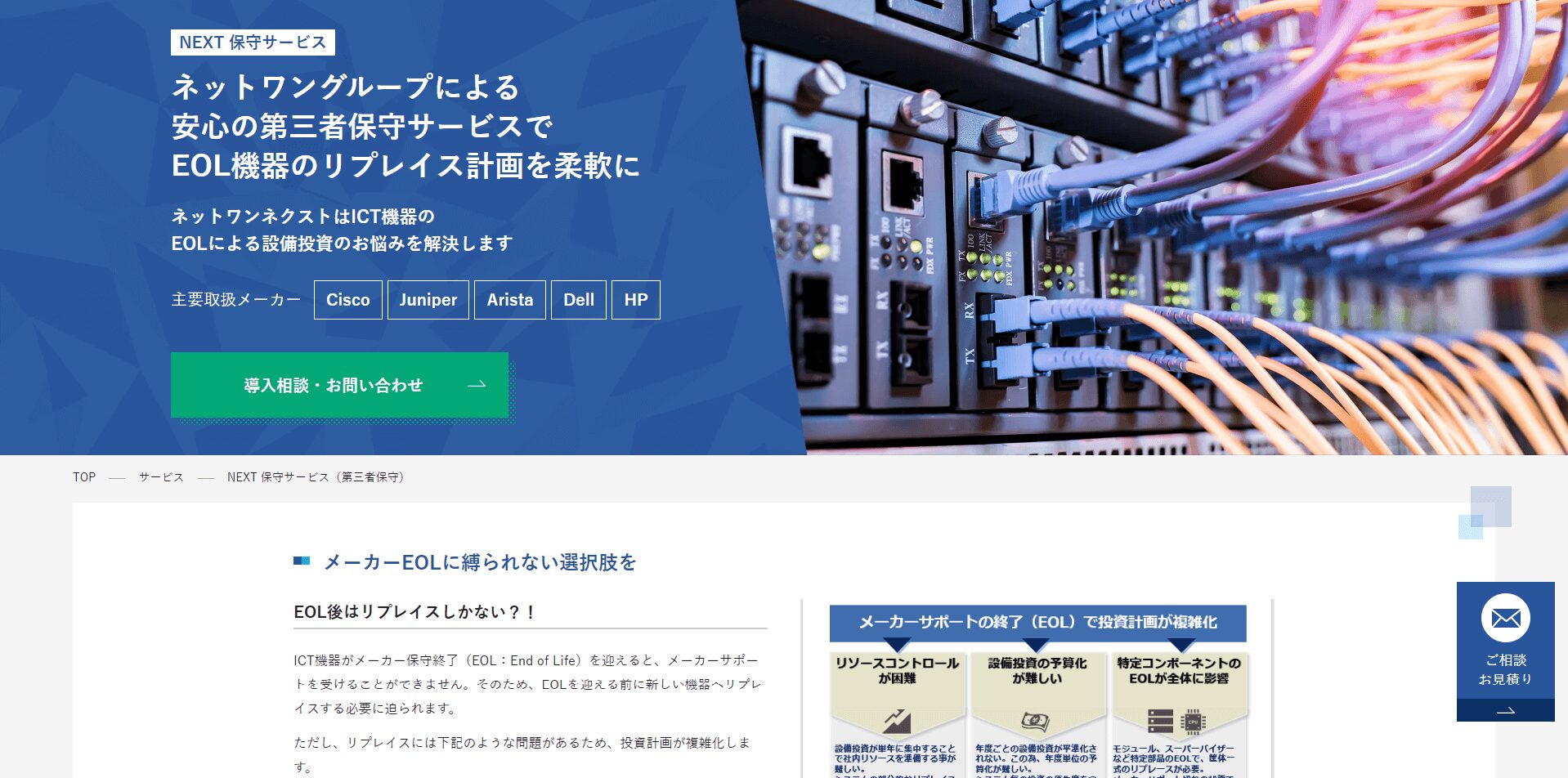Click the hero headline EOL機器のリプレイス計画を柔軟に
The image size is (1568, 778).
[405, 166]
